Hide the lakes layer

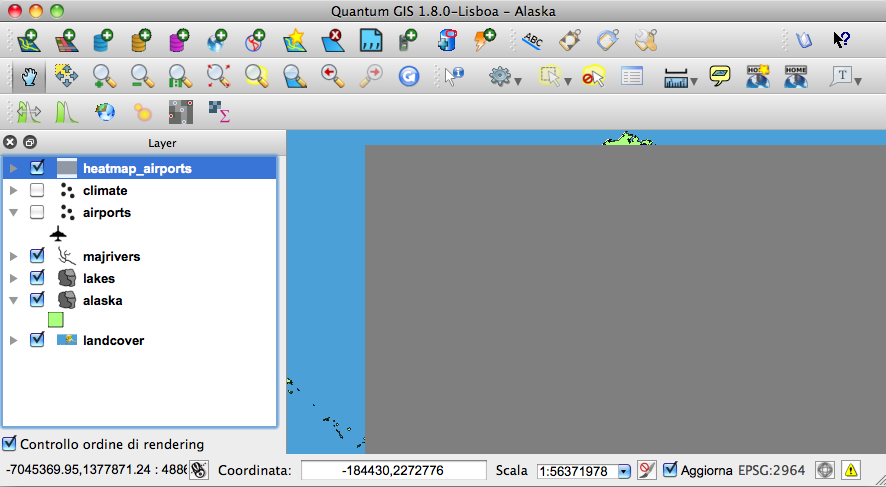(37, 277)
